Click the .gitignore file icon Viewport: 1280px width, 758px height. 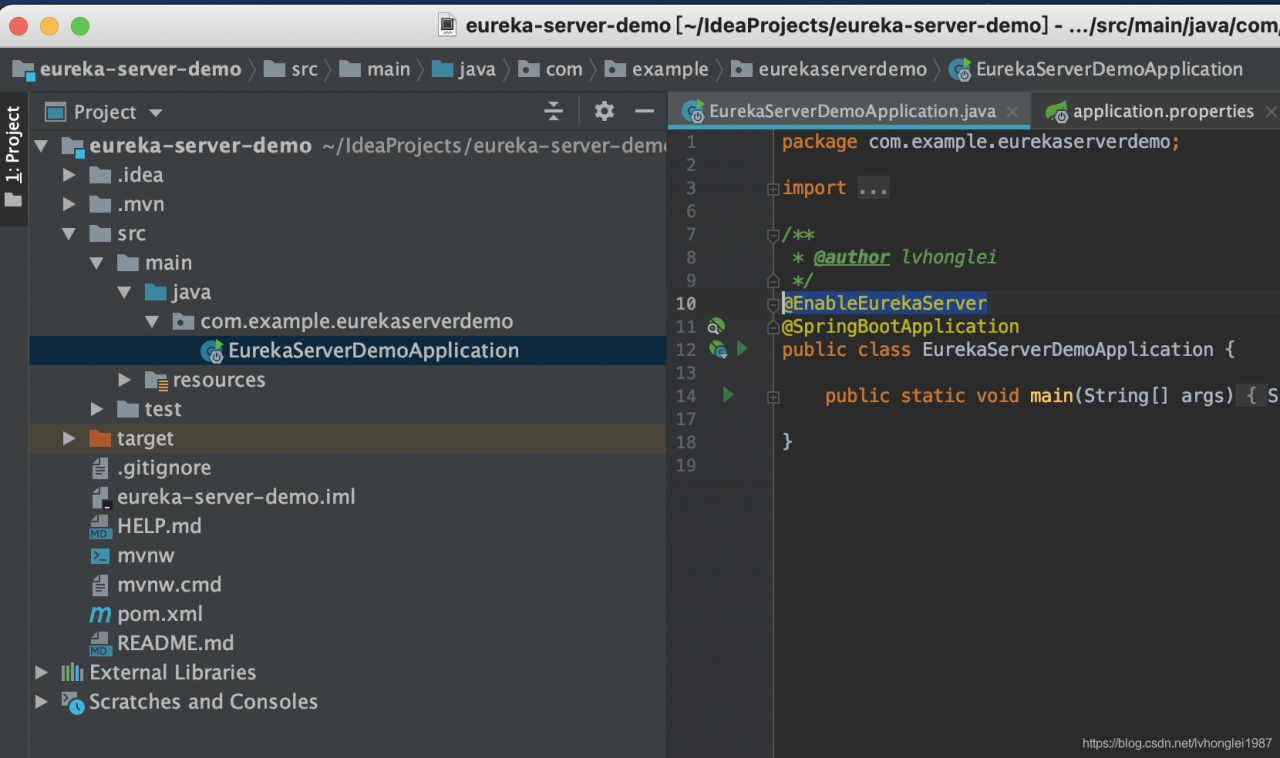(100, 468)
